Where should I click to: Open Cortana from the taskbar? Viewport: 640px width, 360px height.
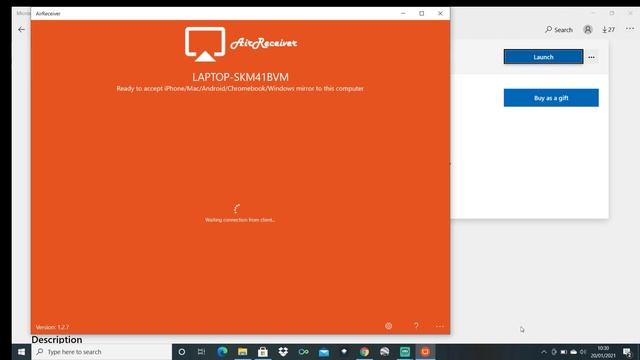[182, 352]
